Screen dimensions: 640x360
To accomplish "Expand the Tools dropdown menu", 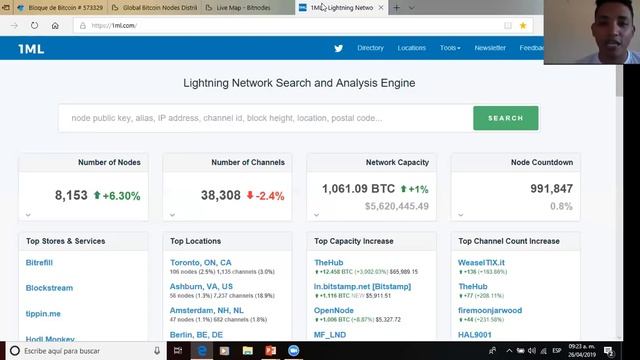I will click(x=450, y=48).
